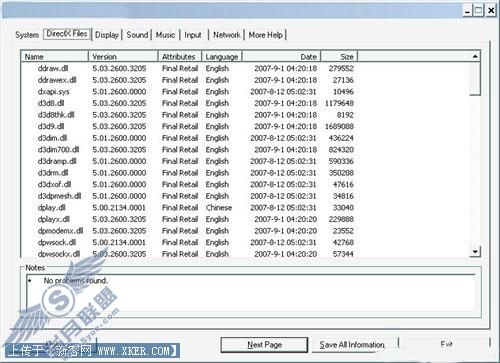
Task: Maximize the diagnostic window
Action: [479, 11]
